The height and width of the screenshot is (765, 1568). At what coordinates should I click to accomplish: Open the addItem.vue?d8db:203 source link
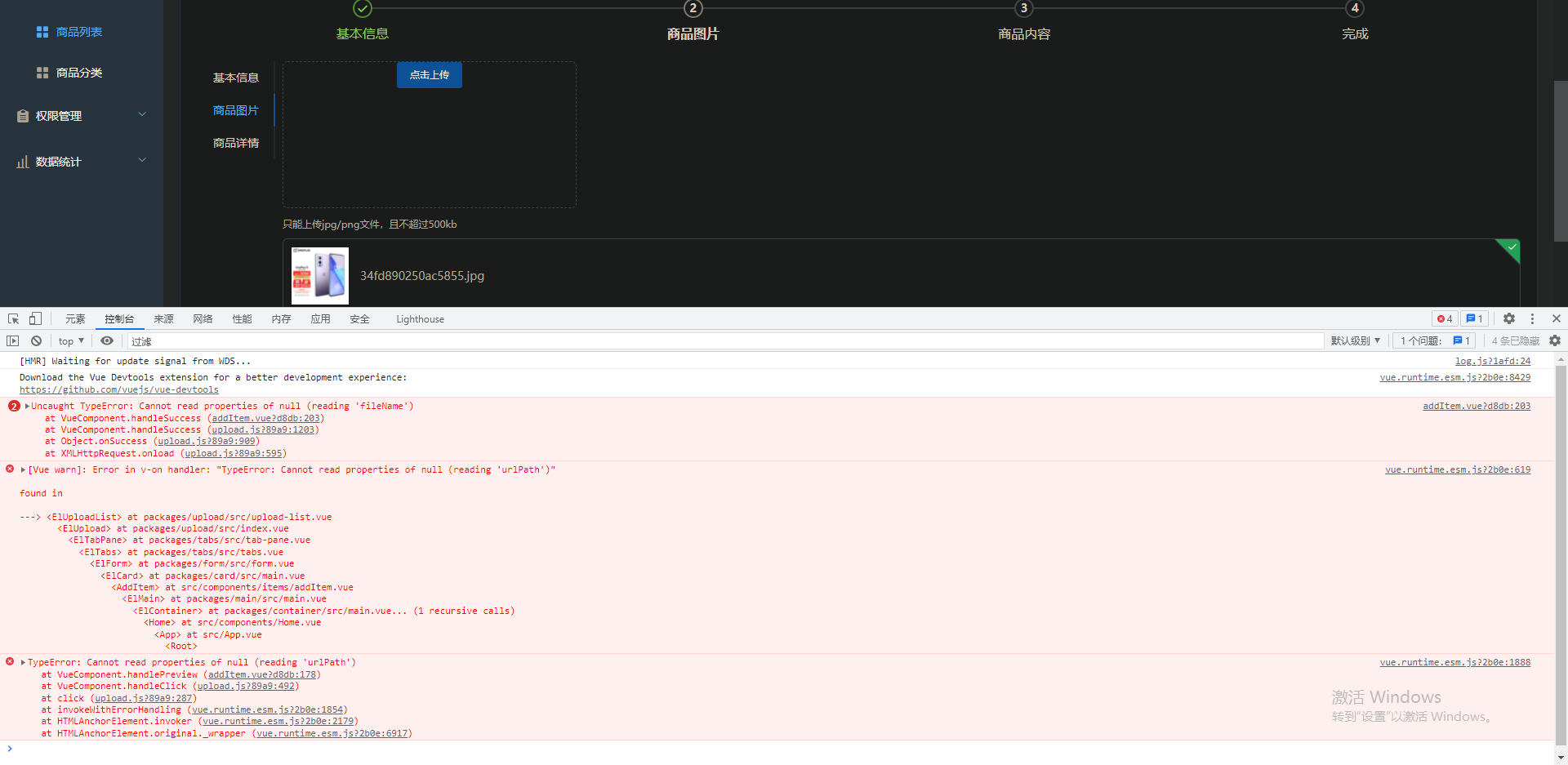(x=1476, y=406)
